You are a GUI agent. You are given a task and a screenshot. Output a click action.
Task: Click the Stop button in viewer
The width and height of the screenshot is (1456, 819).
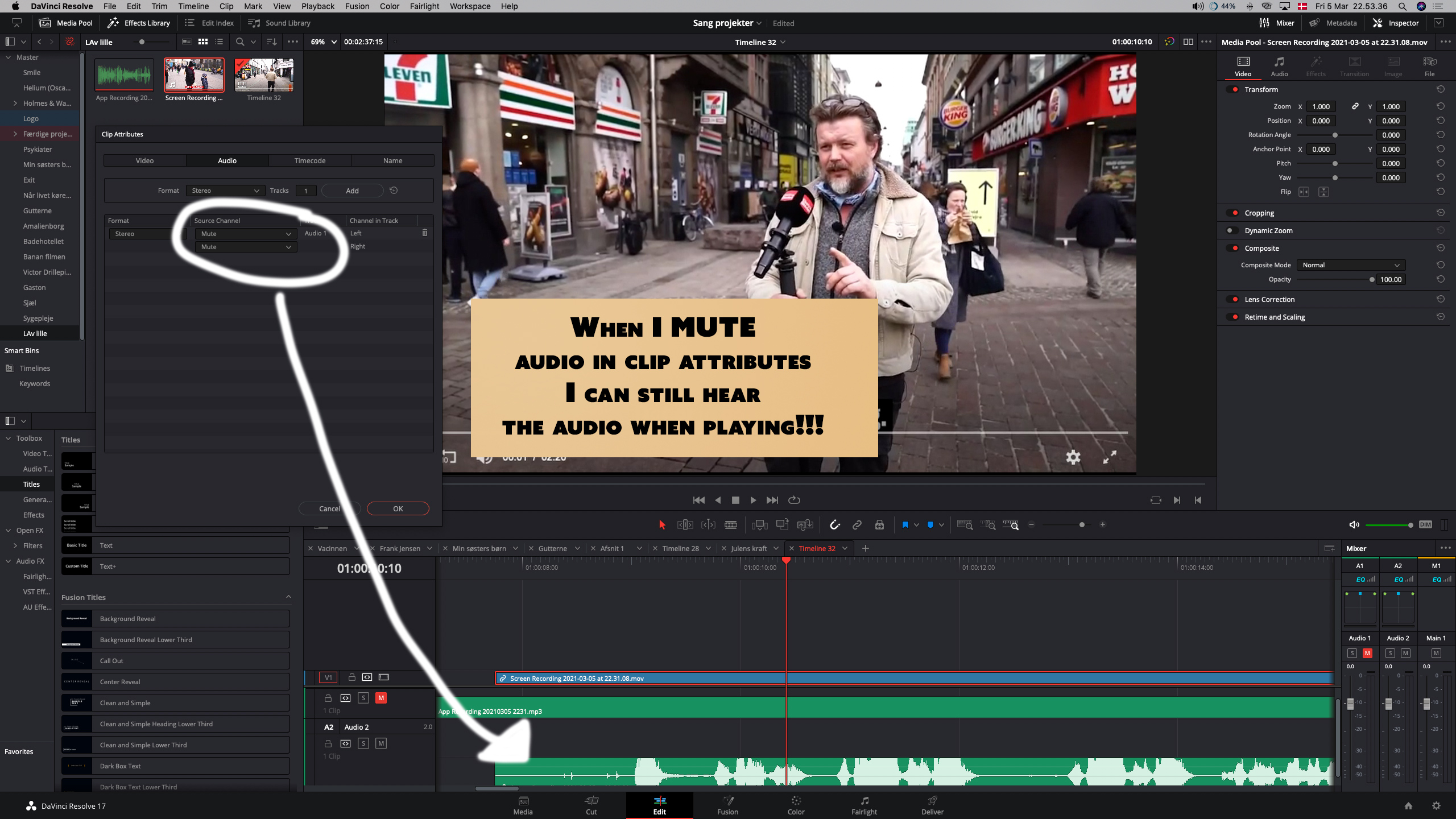pos(735,500)
